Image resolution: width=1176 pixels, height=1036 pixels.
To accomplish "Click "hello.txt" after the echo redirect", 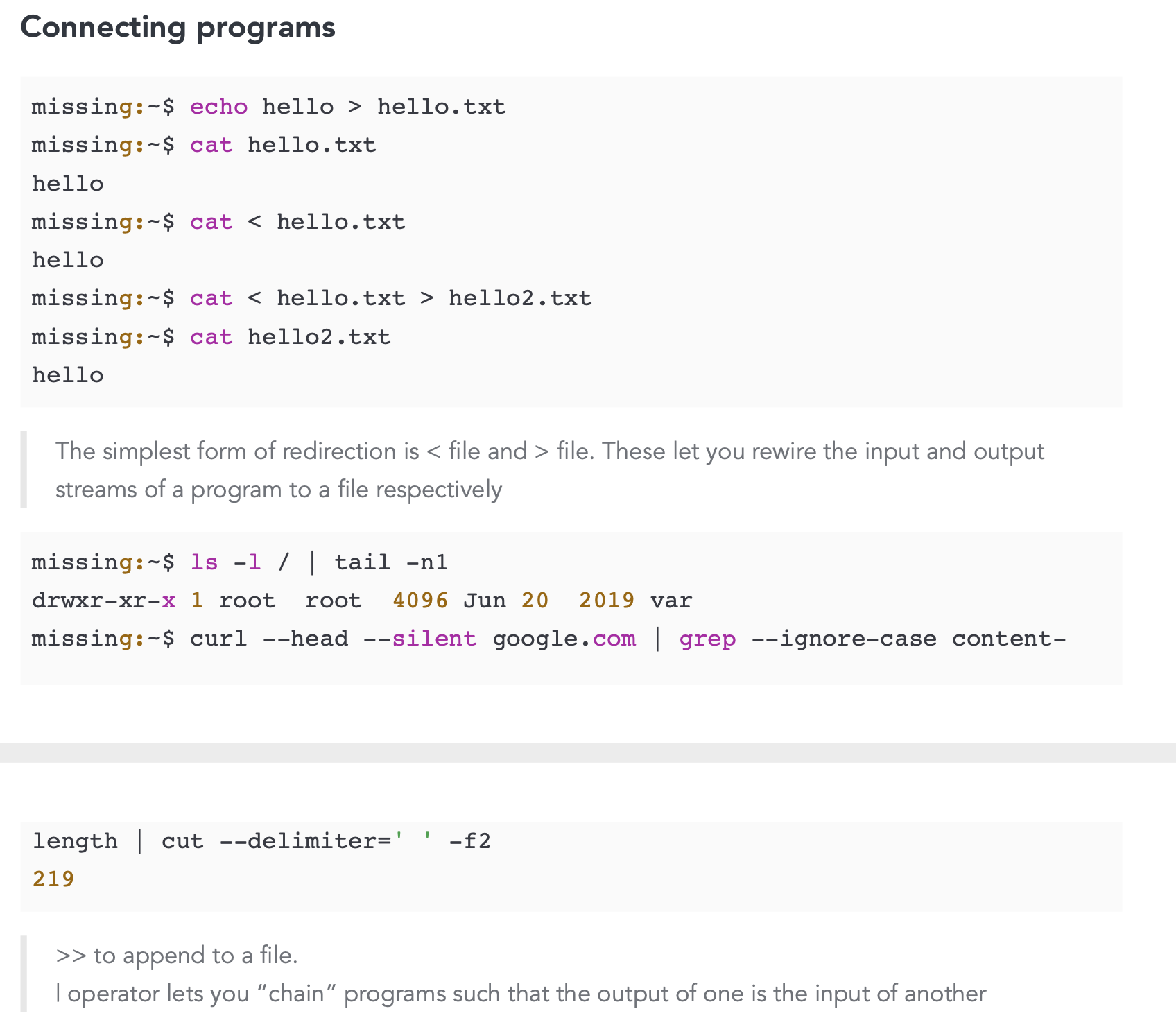I will 442,107.
